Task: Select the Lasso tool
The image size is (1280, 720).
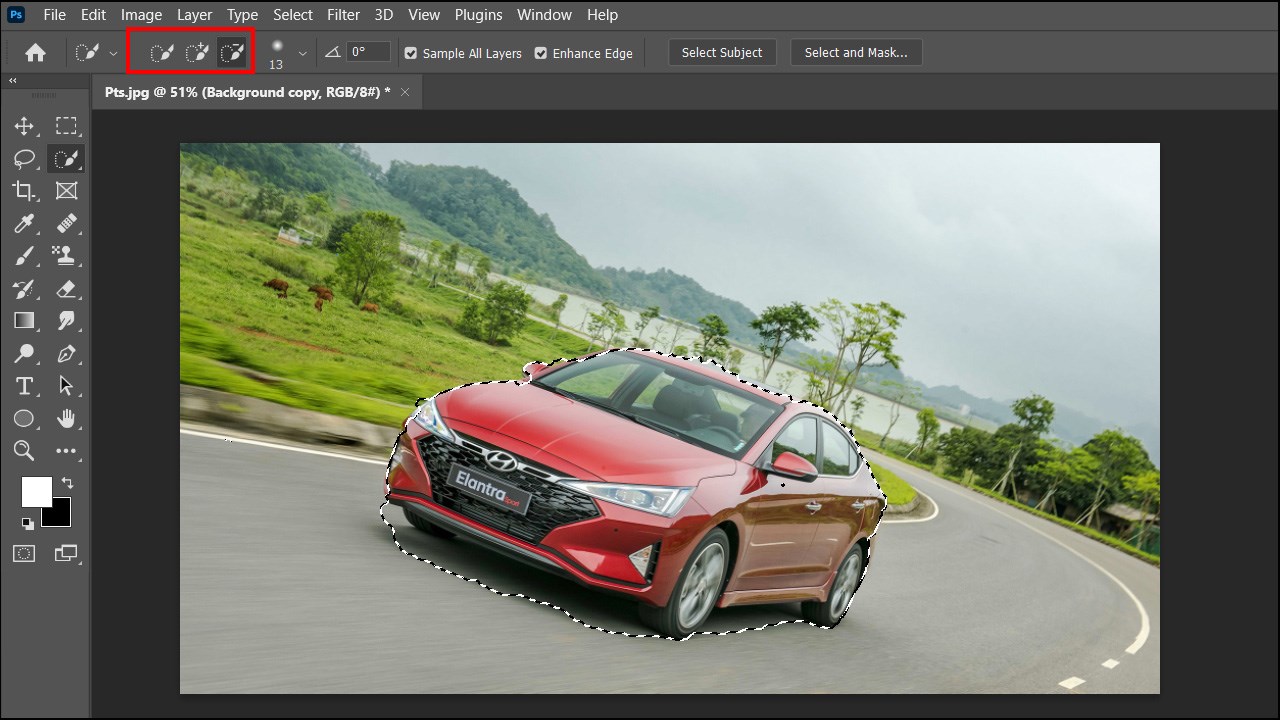Action: pyautogui.click(x=24, y=158)
